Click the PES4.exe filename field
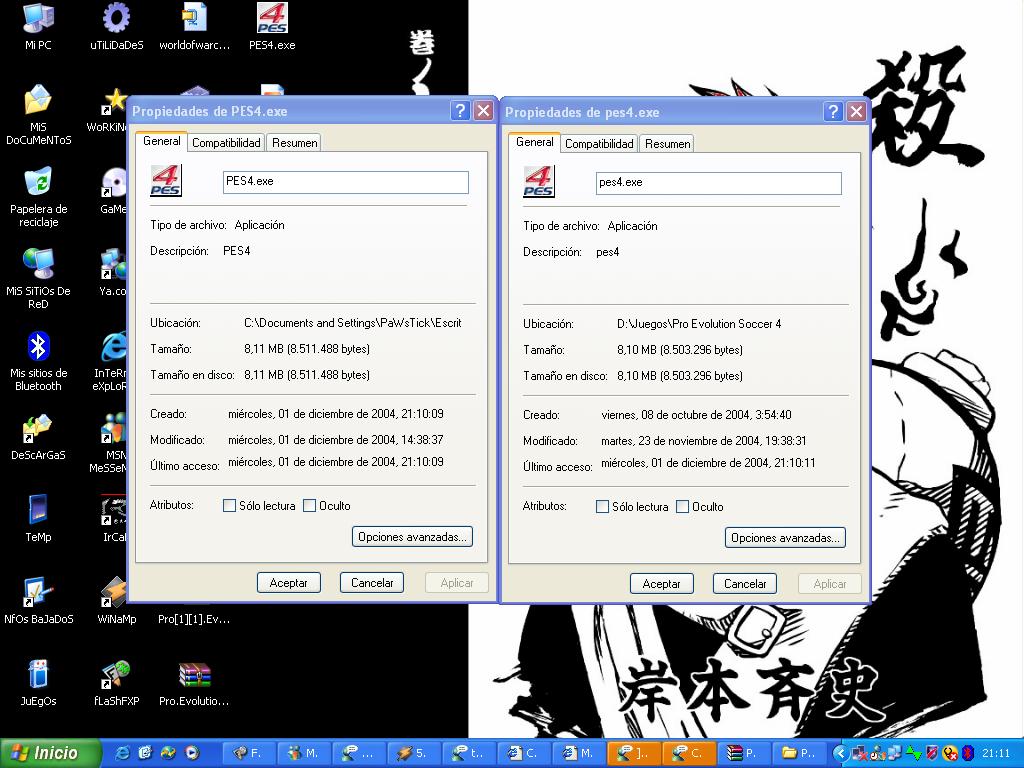This screenshot has height=768, width=1024. [x=346, y=182]
